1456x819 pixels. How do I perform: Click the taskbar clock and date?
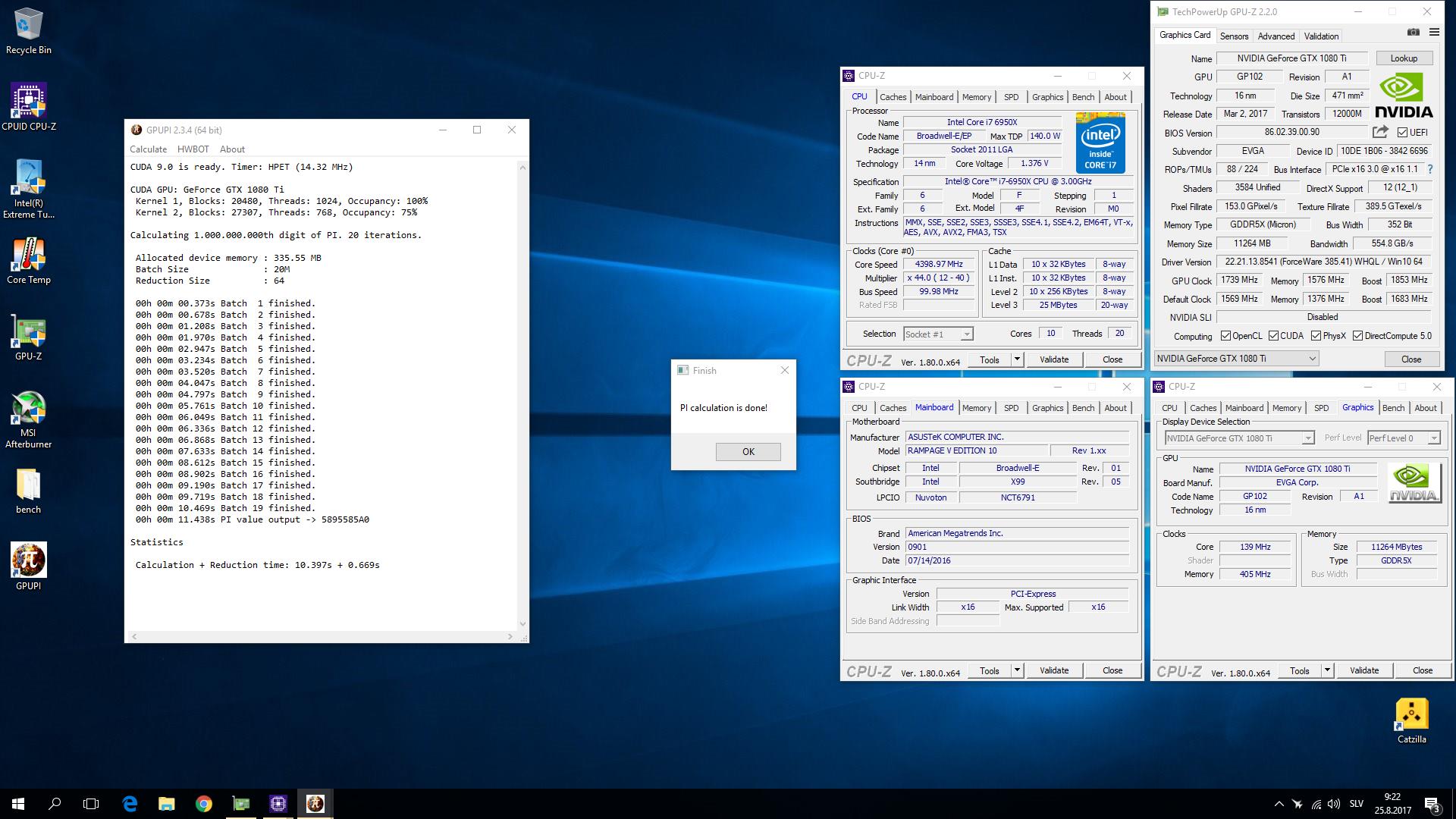1392,804
